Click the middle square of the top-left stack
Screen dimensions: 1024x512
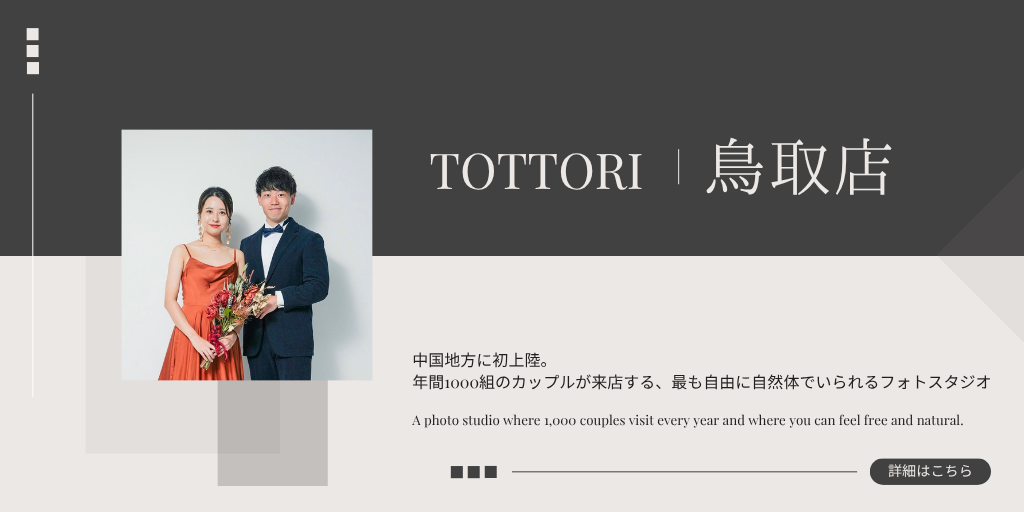tap(33, 51)
